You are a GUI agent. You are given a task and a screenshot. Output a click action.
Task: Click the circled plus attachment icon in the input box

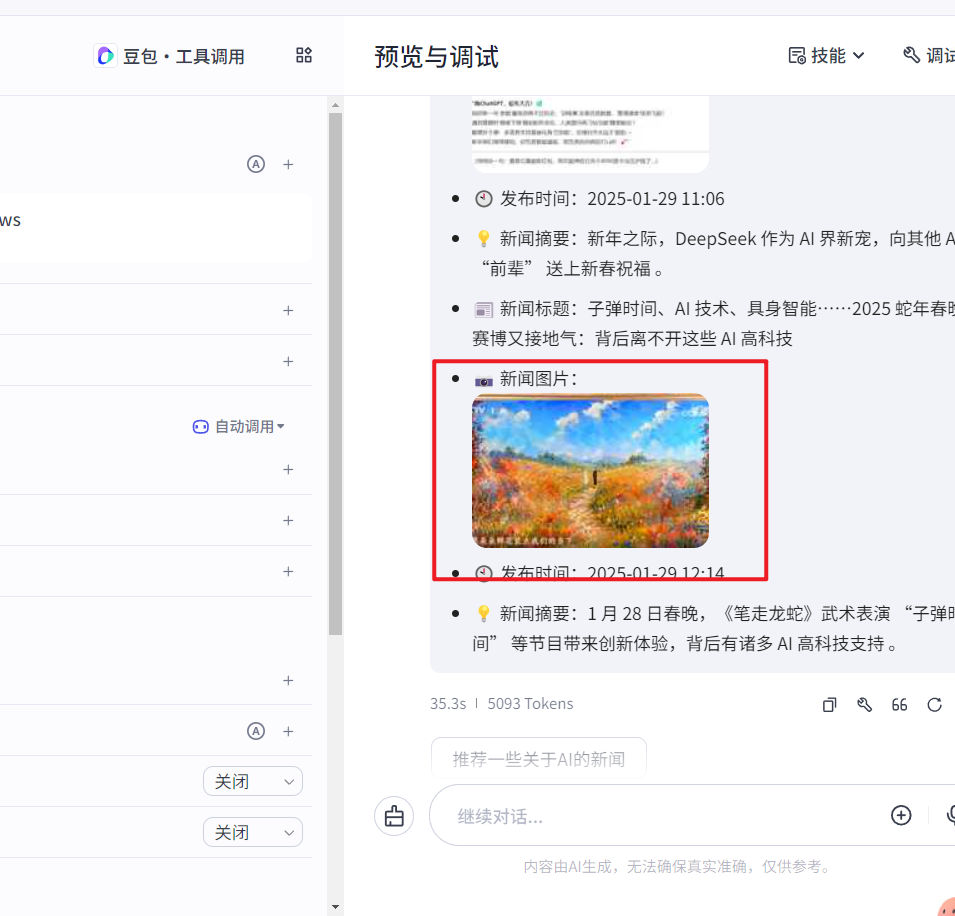901,815
